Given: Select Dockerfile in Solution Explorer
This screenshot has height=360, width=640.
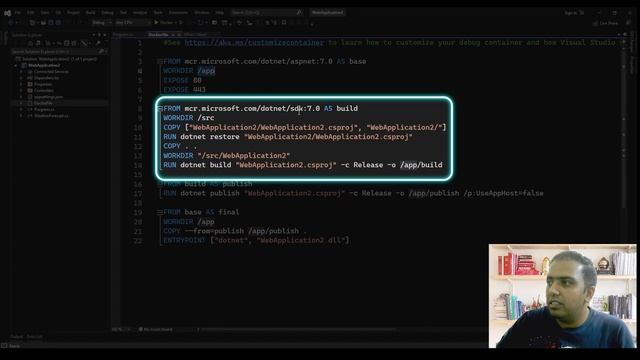Looking at the screenshot, I should point(43,103).
